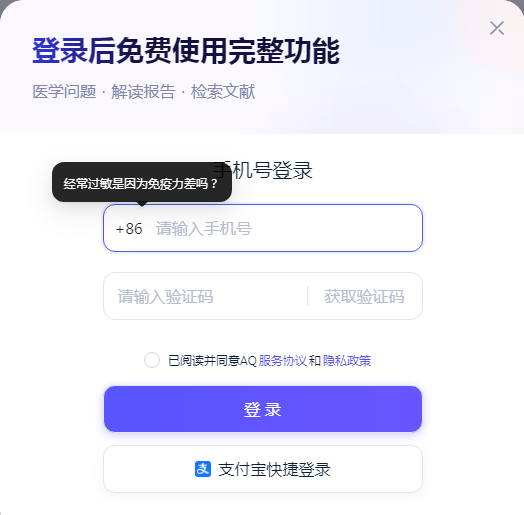Click the 经常过敏是因为免疫力差吗 tooltip bubble
The width and height of the screenshot is (524, 515).
tap(142, 182)
